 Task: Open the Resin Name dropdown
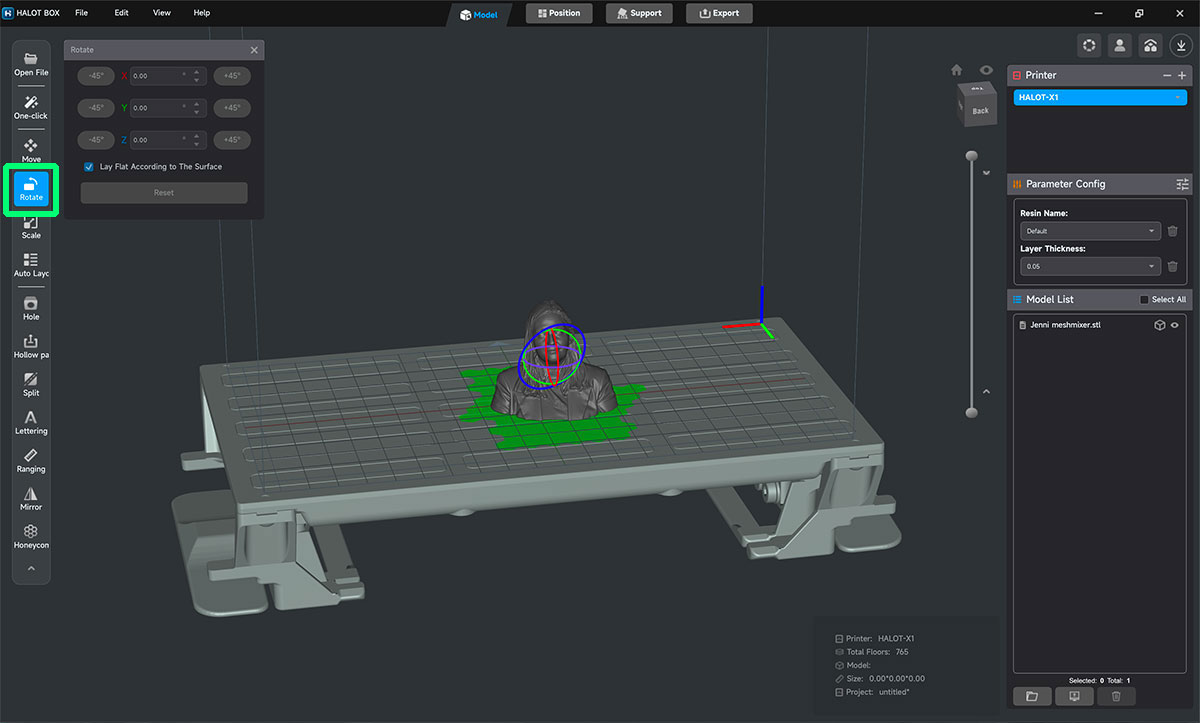click(1090, 231)
